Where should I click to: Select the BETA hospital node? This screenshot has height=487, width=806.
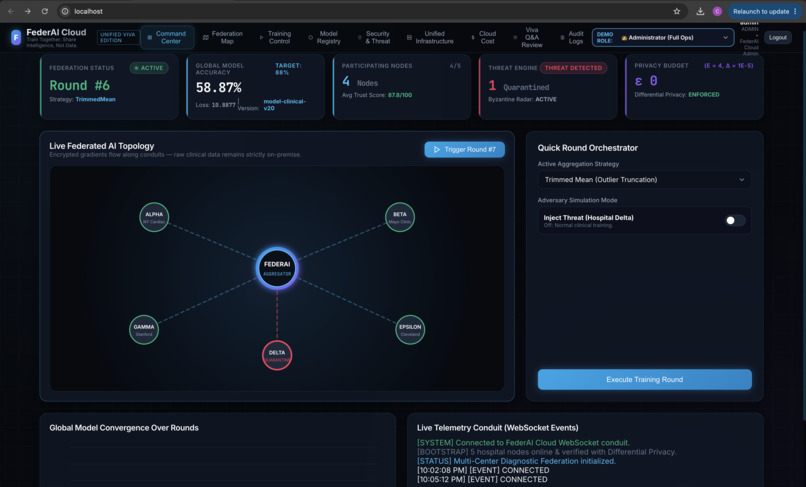pos(400,218)
